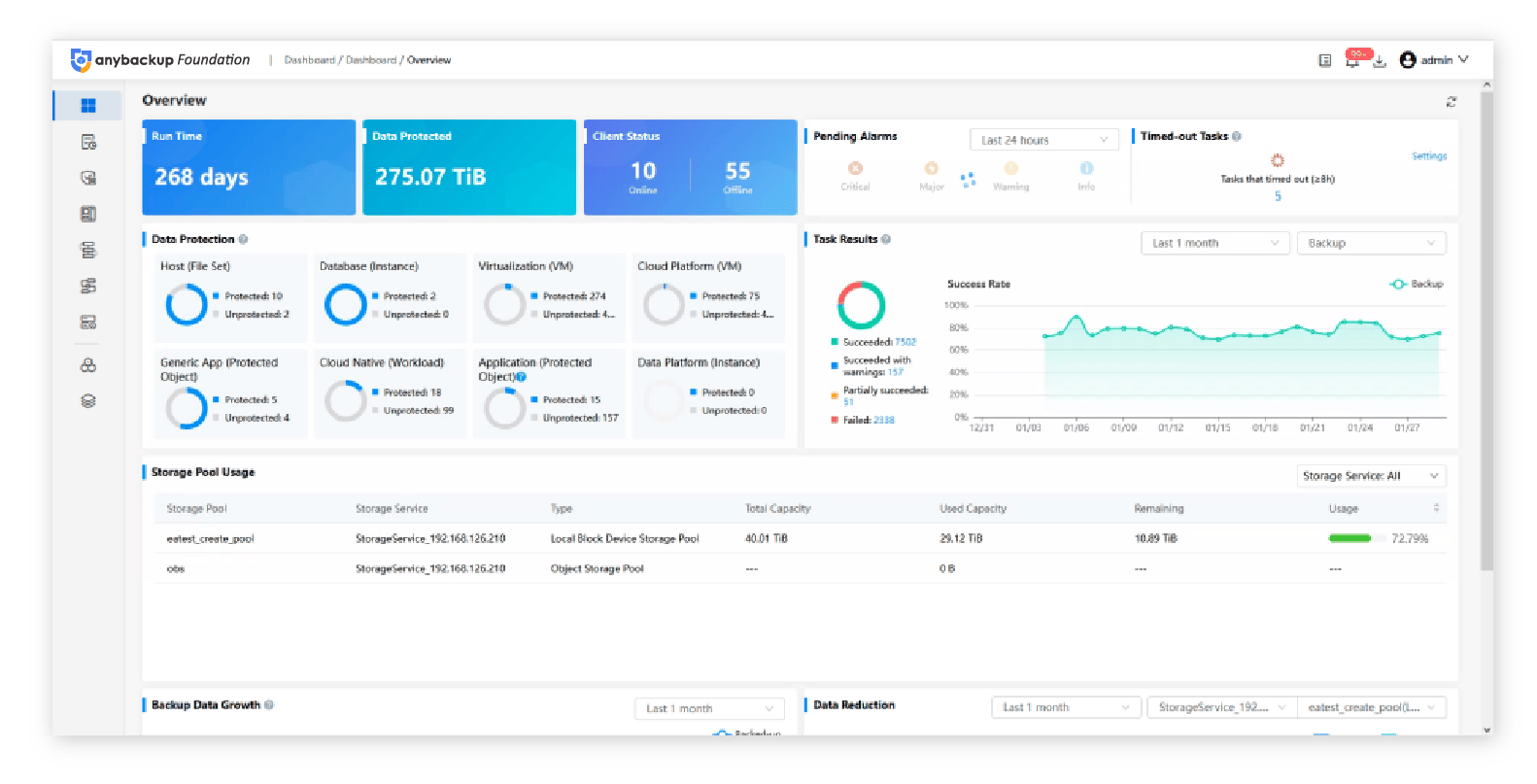1537x784 pixels.
Task: Click the Total Capacity column header
Action: [777, 508]
